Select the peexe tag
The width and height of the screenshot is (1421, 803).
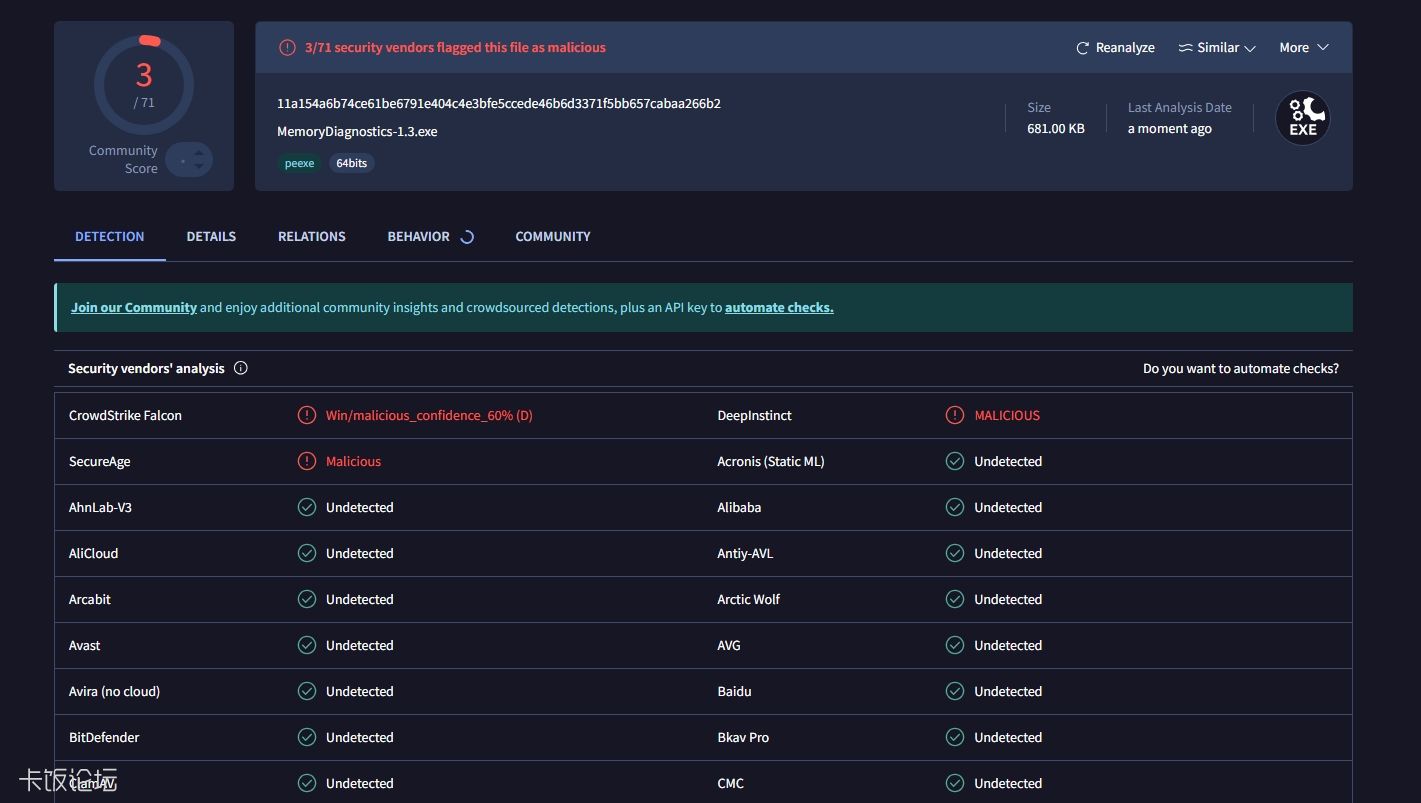click(x=299, y=162)
